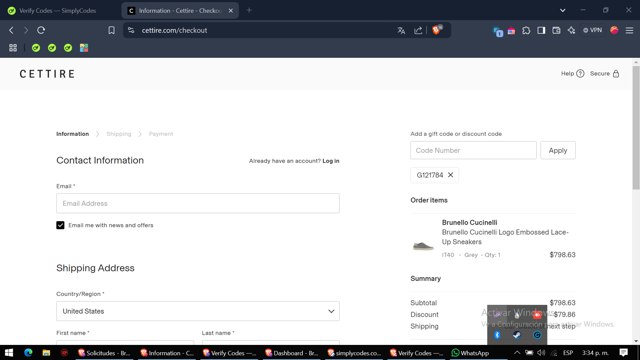Open the Brave Wallet icon
This screenshot has height=360, width=640.
click(x=556, y=30)
